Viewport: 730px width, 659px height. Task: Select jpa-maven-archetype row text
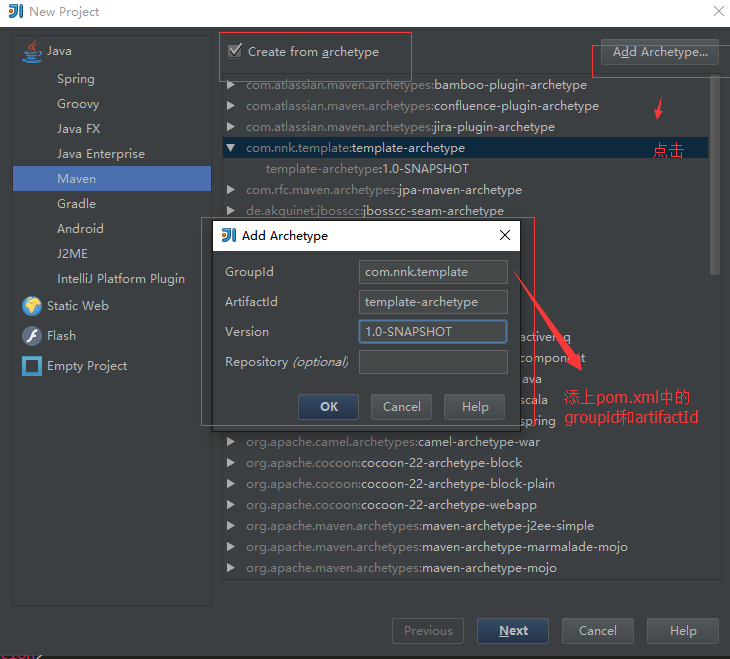[x=384, y=190]
